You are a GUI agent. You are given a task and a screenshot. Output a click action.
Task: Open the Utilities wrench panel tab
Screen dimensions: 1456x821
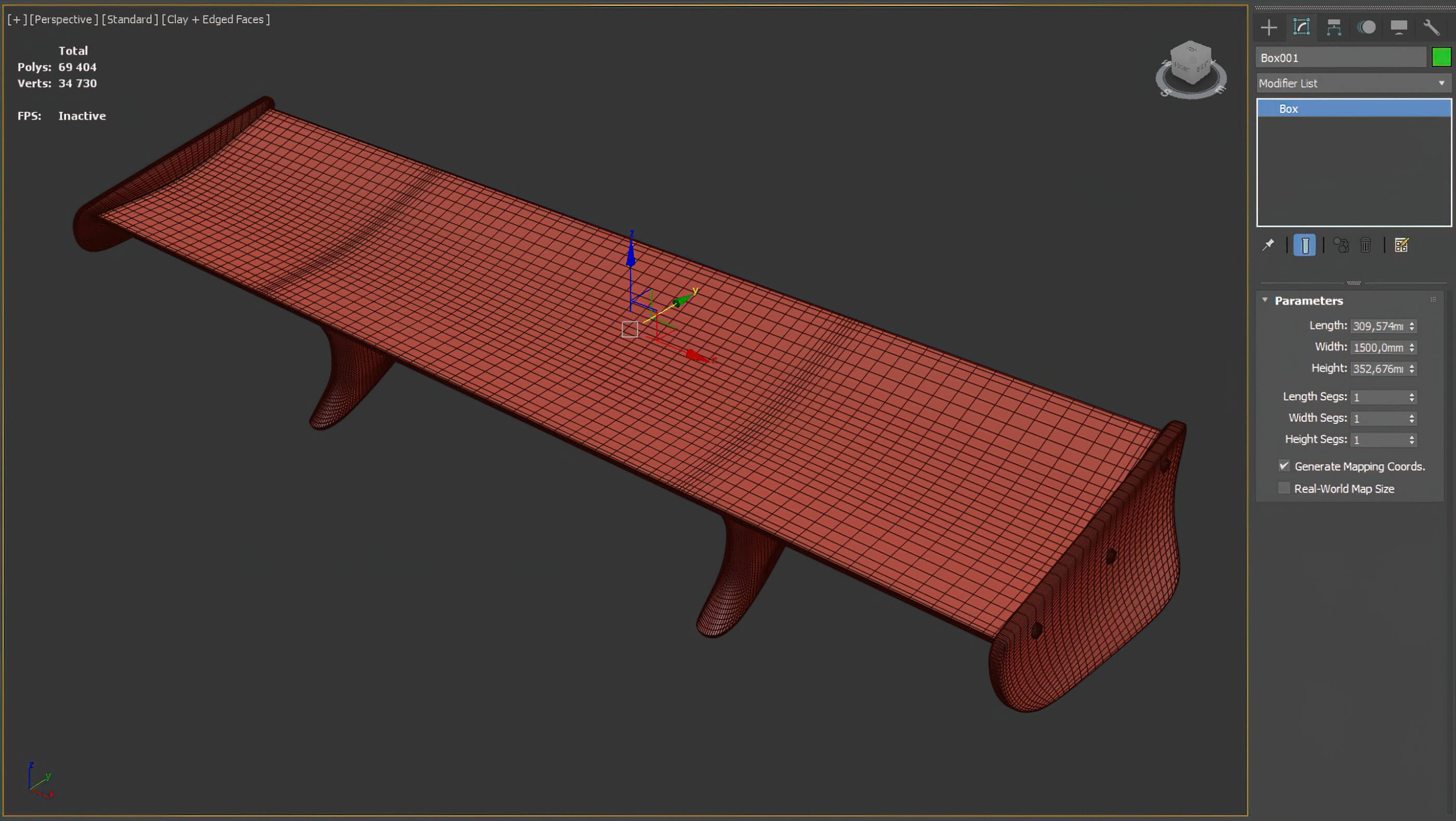pos(1431,27)
